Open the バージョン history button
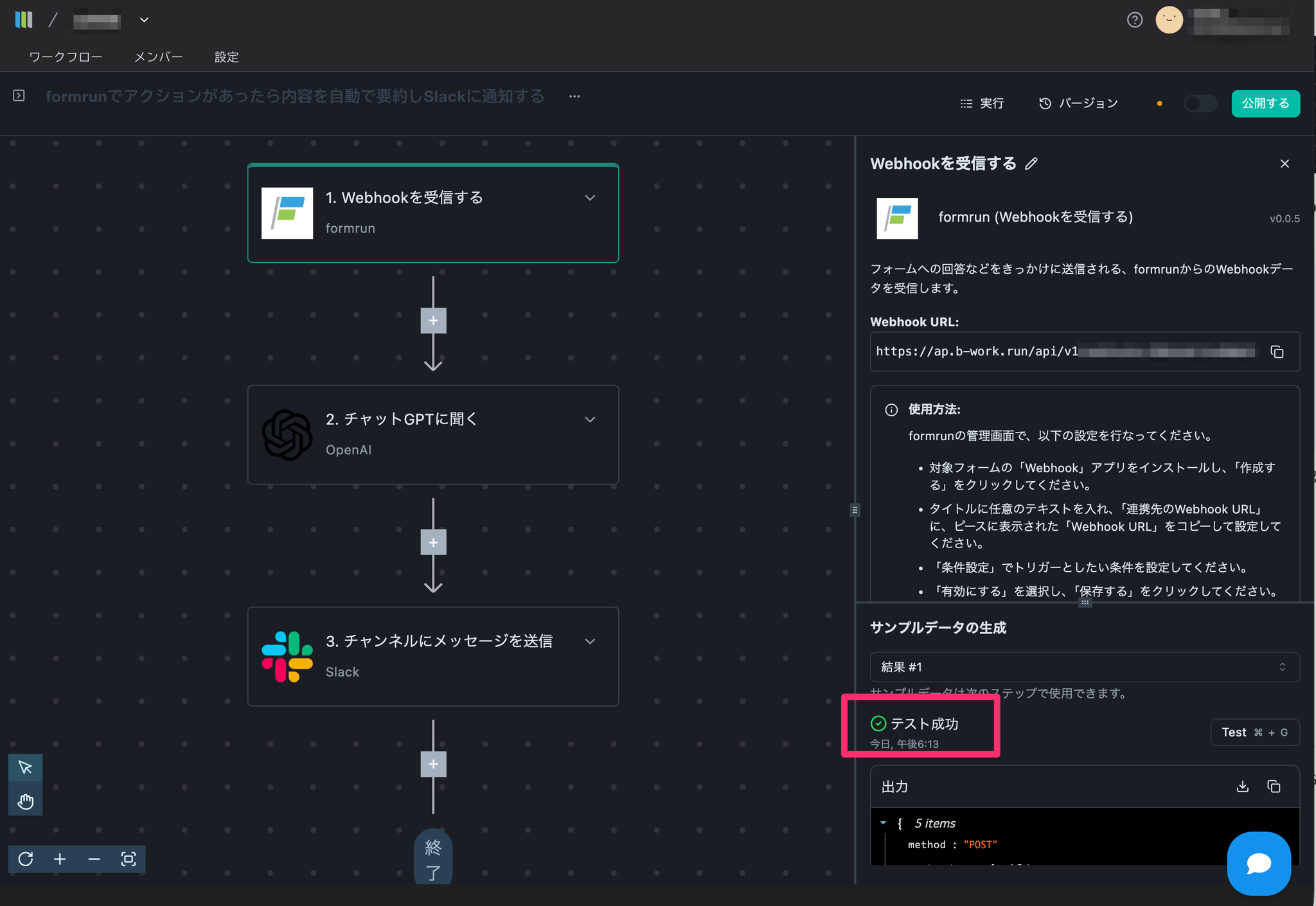 1079,103
